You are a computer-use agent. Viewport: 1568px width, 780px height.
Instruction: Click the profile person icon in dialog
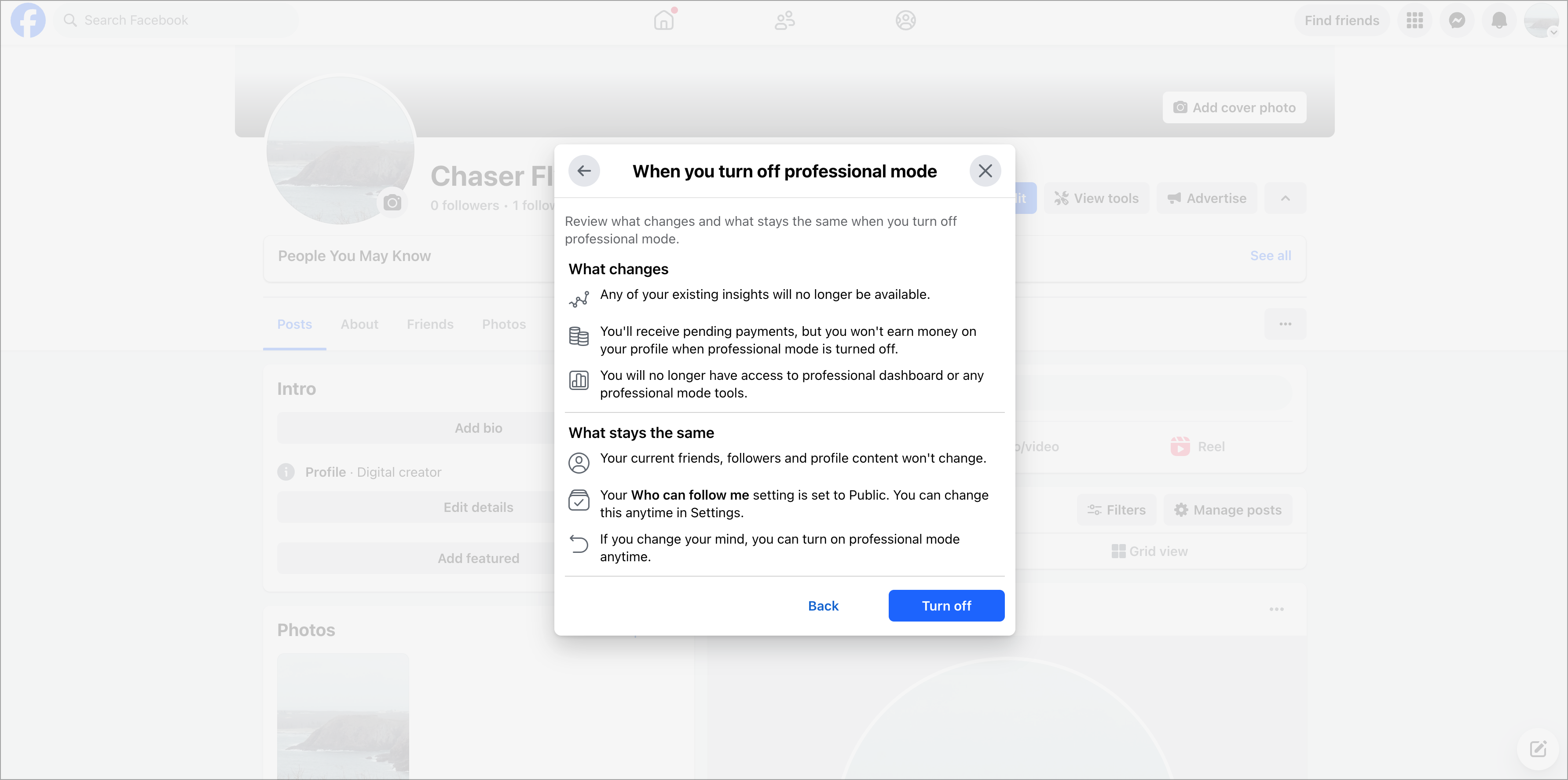578,463
